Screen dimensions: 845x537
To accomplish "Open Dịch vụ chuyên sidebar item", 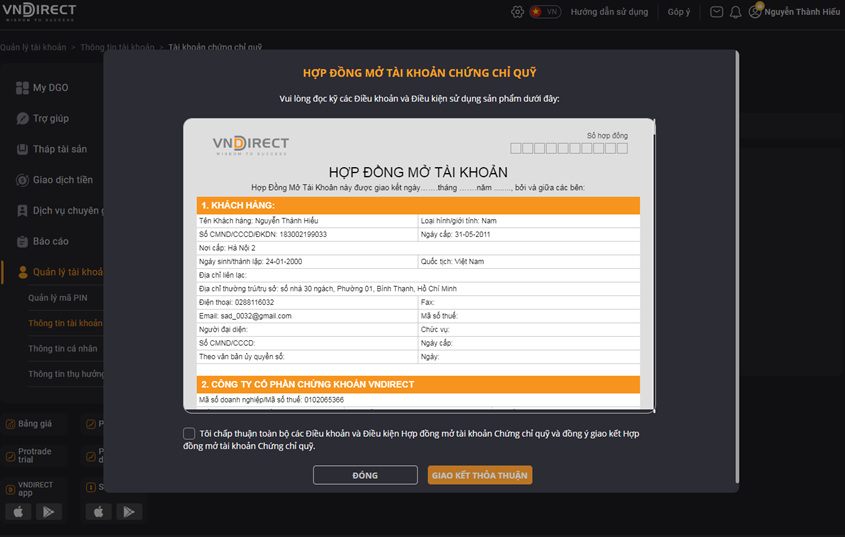I will click(x=68, y=210).
